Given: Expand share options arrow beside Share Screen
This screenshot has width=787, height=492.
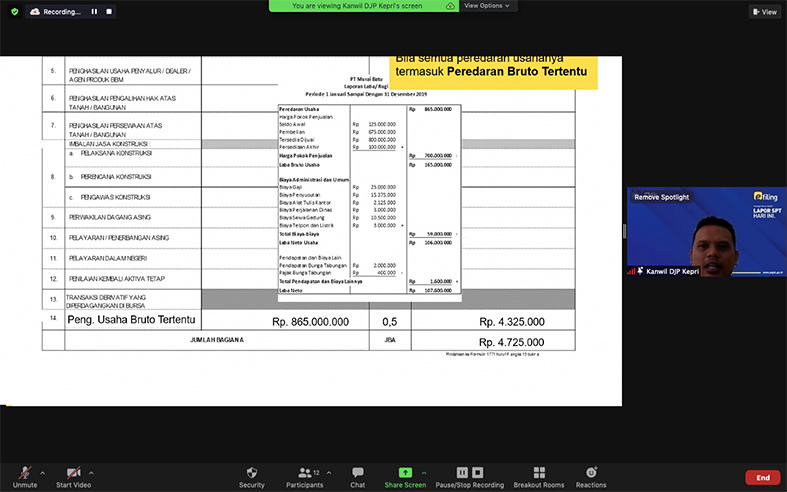Looking at the screenshot, I should coord(424,473).
